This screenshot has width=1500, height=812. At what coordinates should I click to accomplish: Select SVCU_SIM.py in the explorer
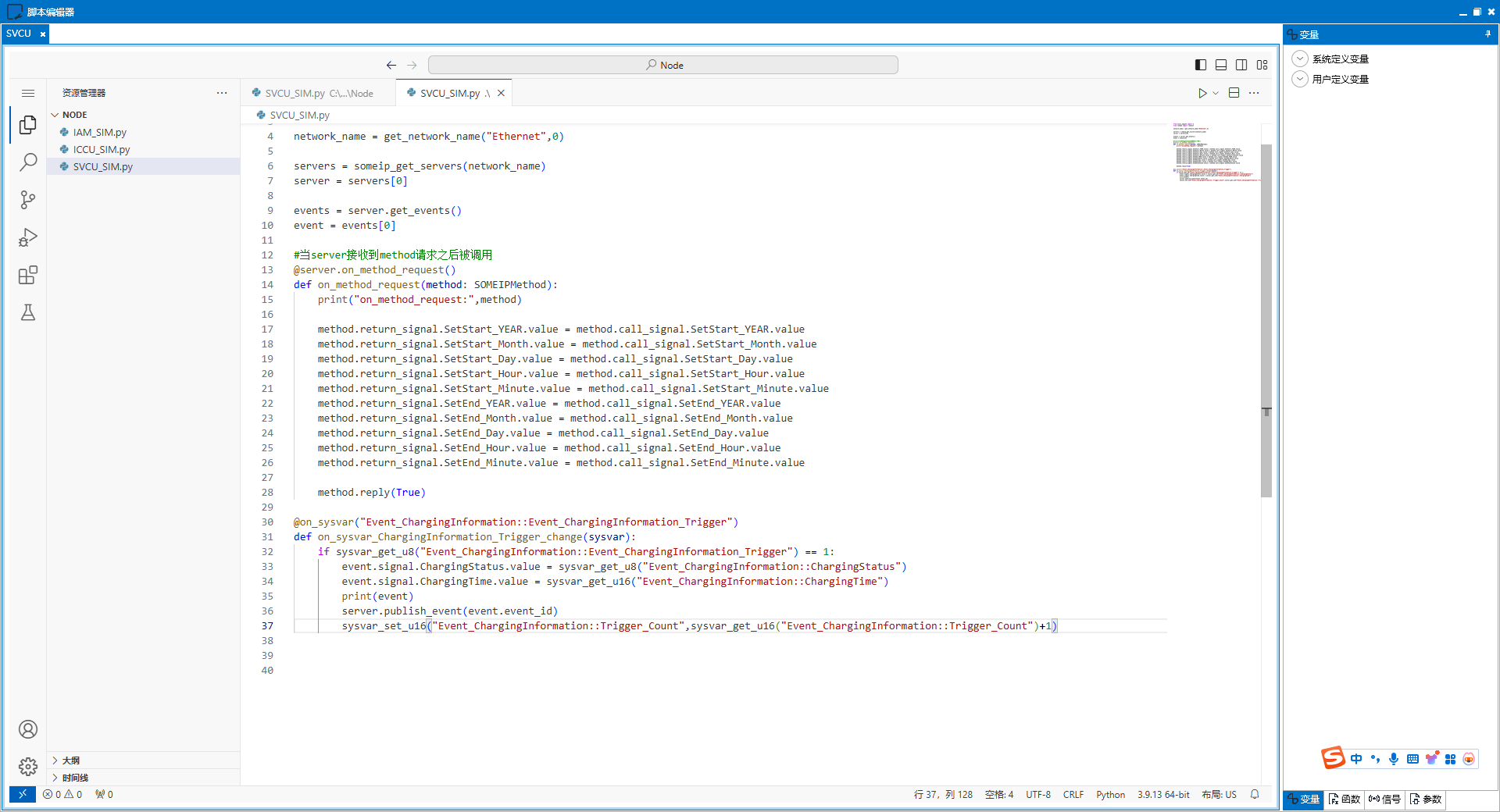click(143, 166)
